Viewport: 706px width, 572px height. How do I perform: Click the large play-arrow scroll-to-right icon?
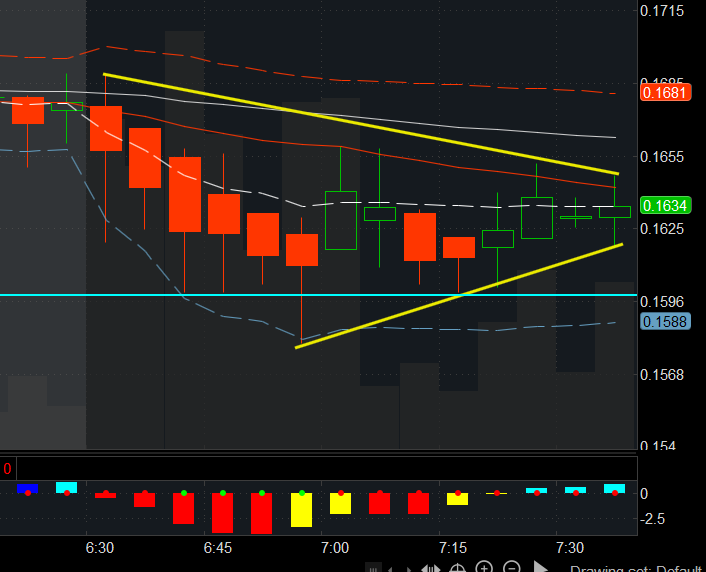[x=540, y=567]
